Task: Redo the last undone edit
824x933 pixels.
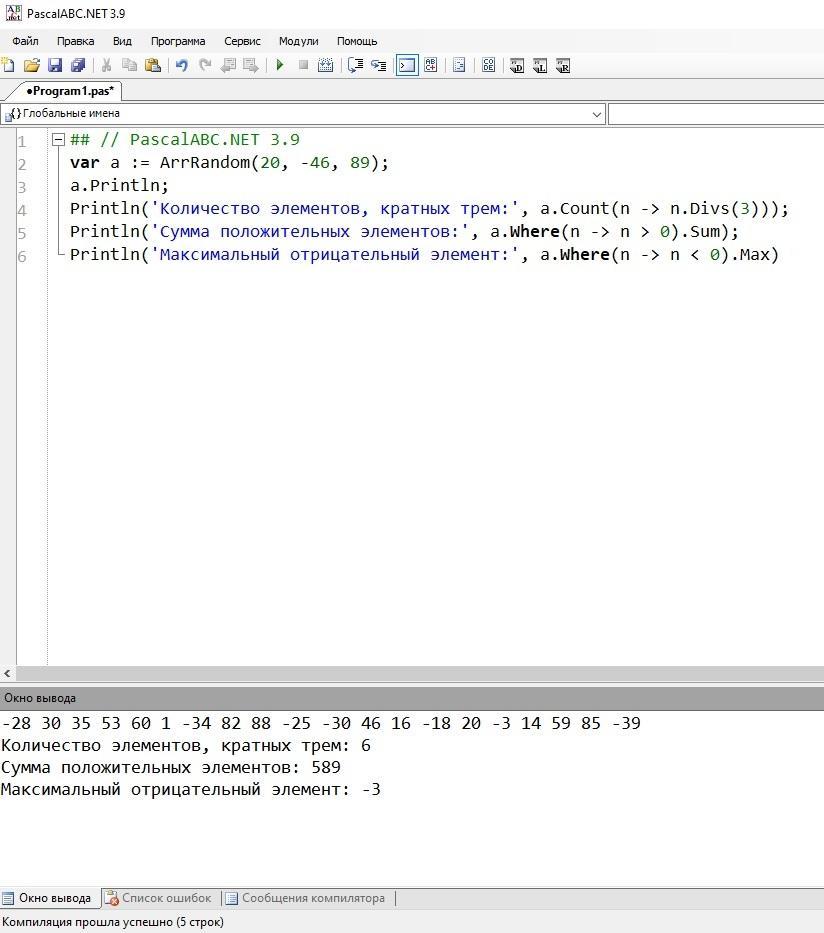Action: click(x=205, y=65)
